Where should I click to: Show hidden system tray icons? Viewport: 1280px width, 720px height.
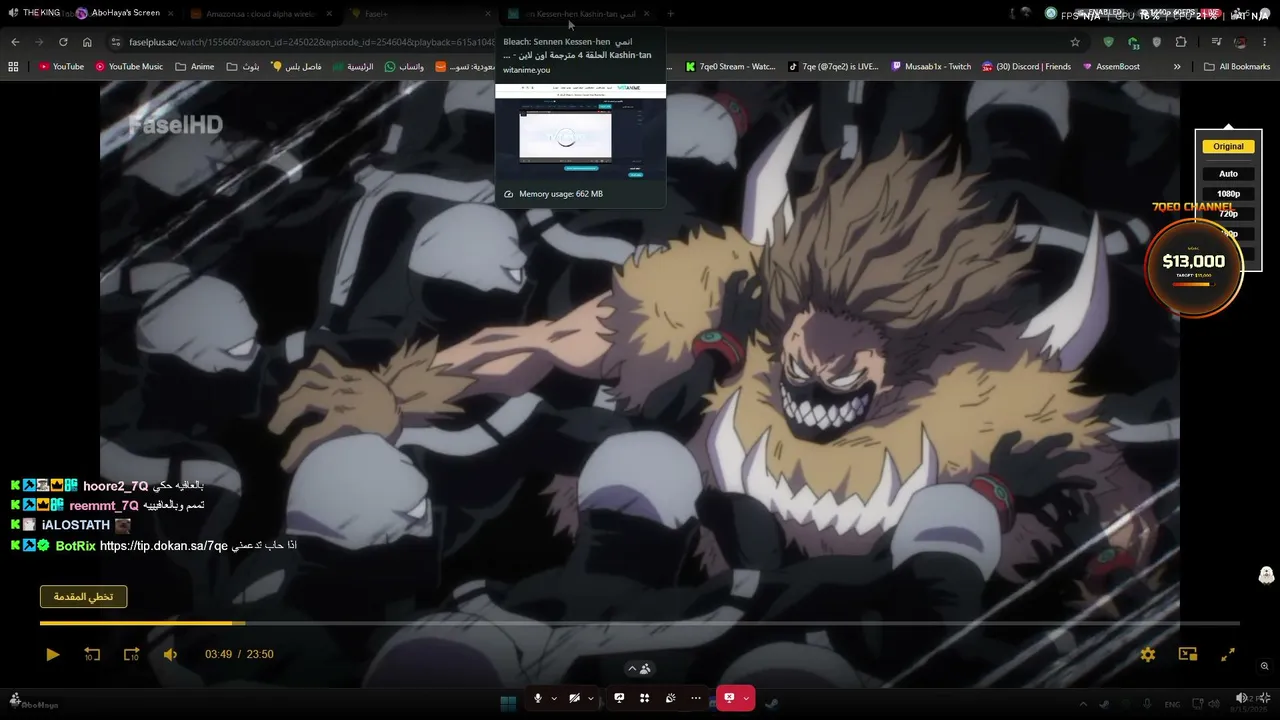pos(1083,703)
